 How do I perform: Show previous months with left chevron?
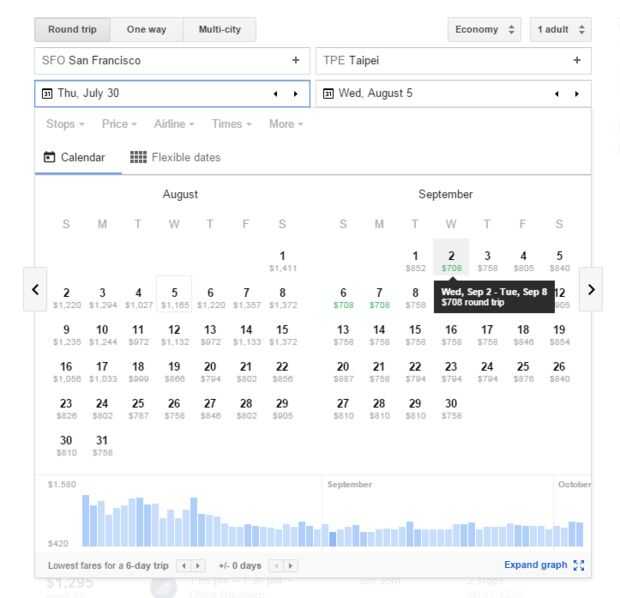point(36,289)
